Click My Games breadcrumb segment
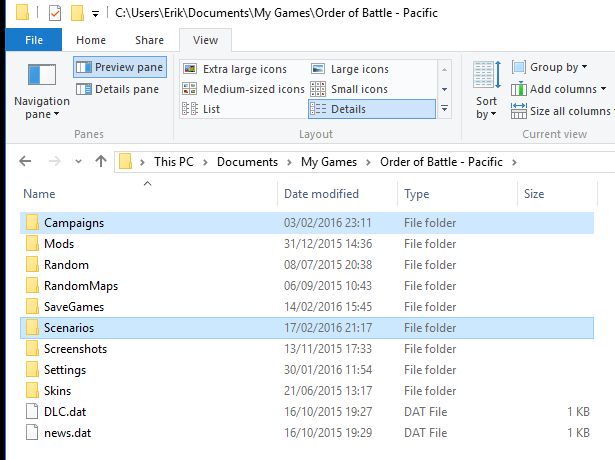The width and height of the screenshot is (615, 460). point(329,162)
